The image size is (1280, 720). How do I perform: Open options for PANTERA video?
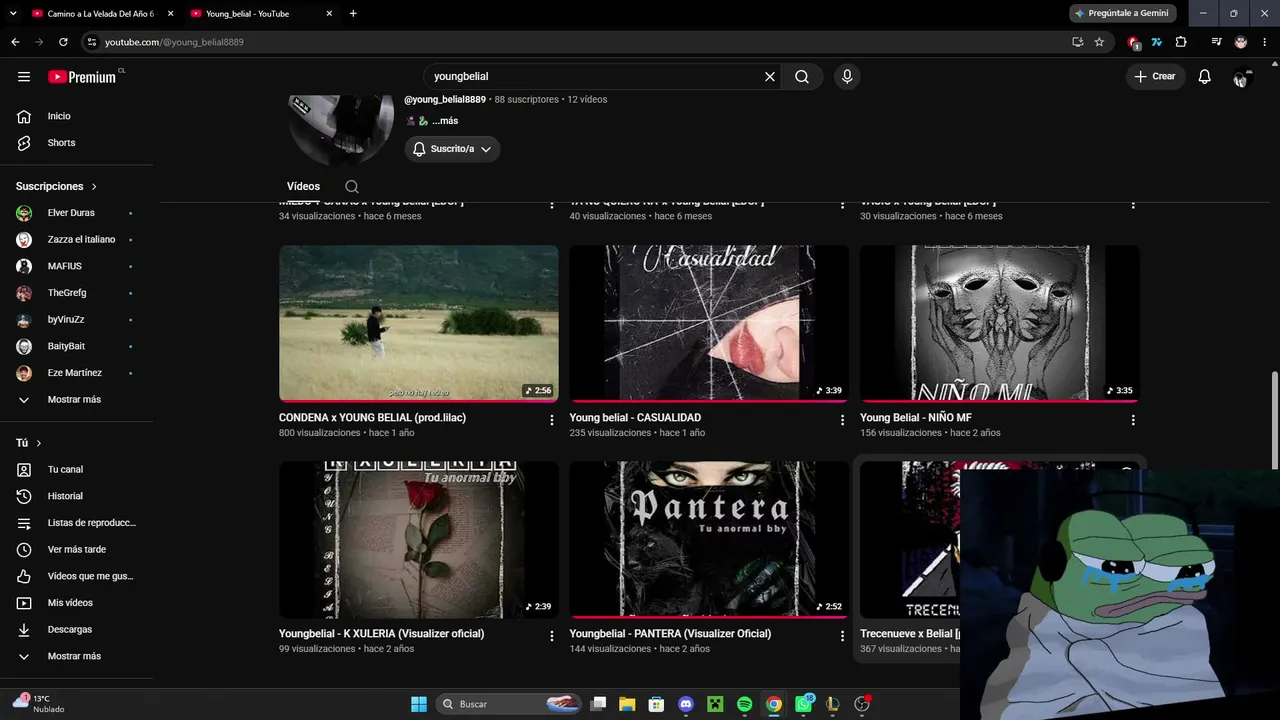(842, 636)
